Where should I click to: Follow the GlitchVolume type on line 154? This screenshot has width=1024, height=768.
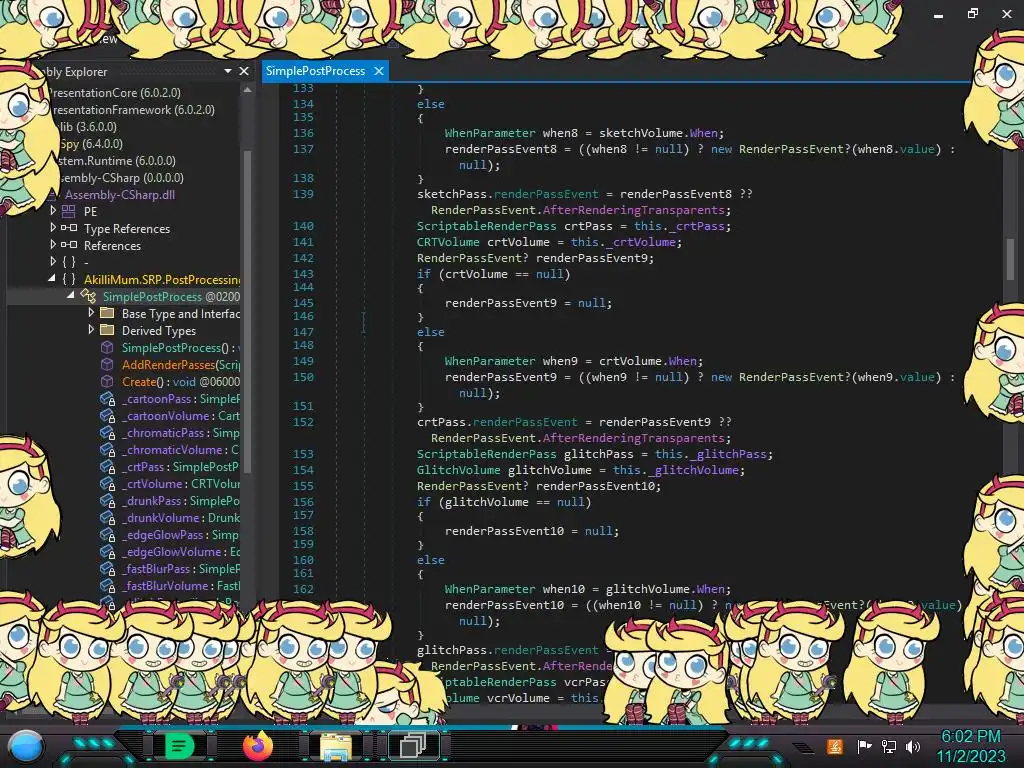coord(458,470)
